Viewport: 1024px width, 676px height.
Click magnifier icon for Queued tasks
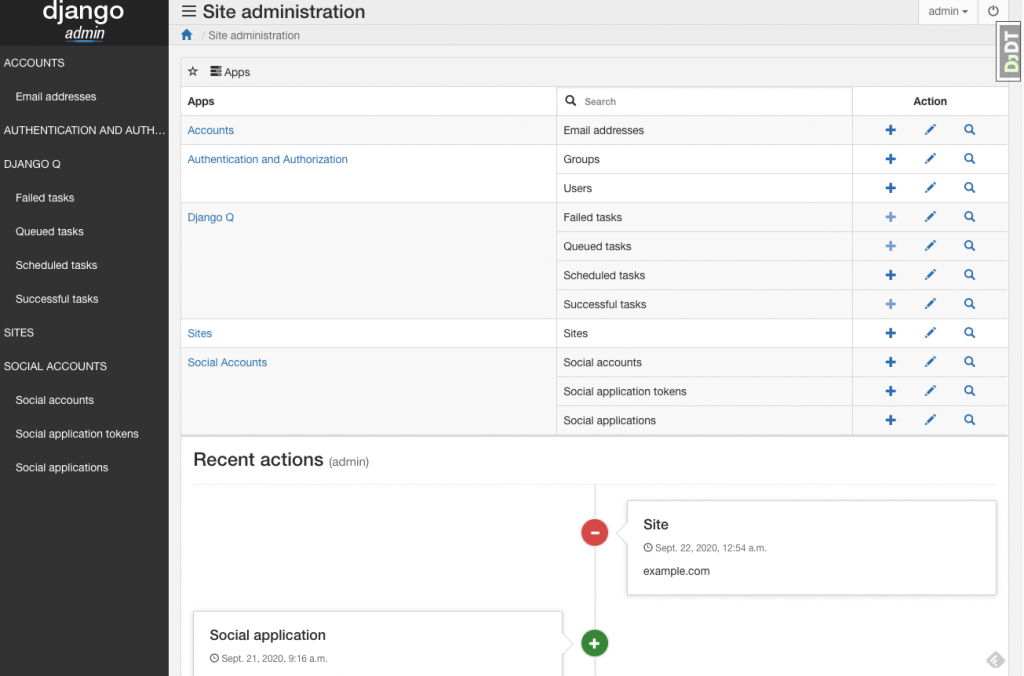coord(969,246)
